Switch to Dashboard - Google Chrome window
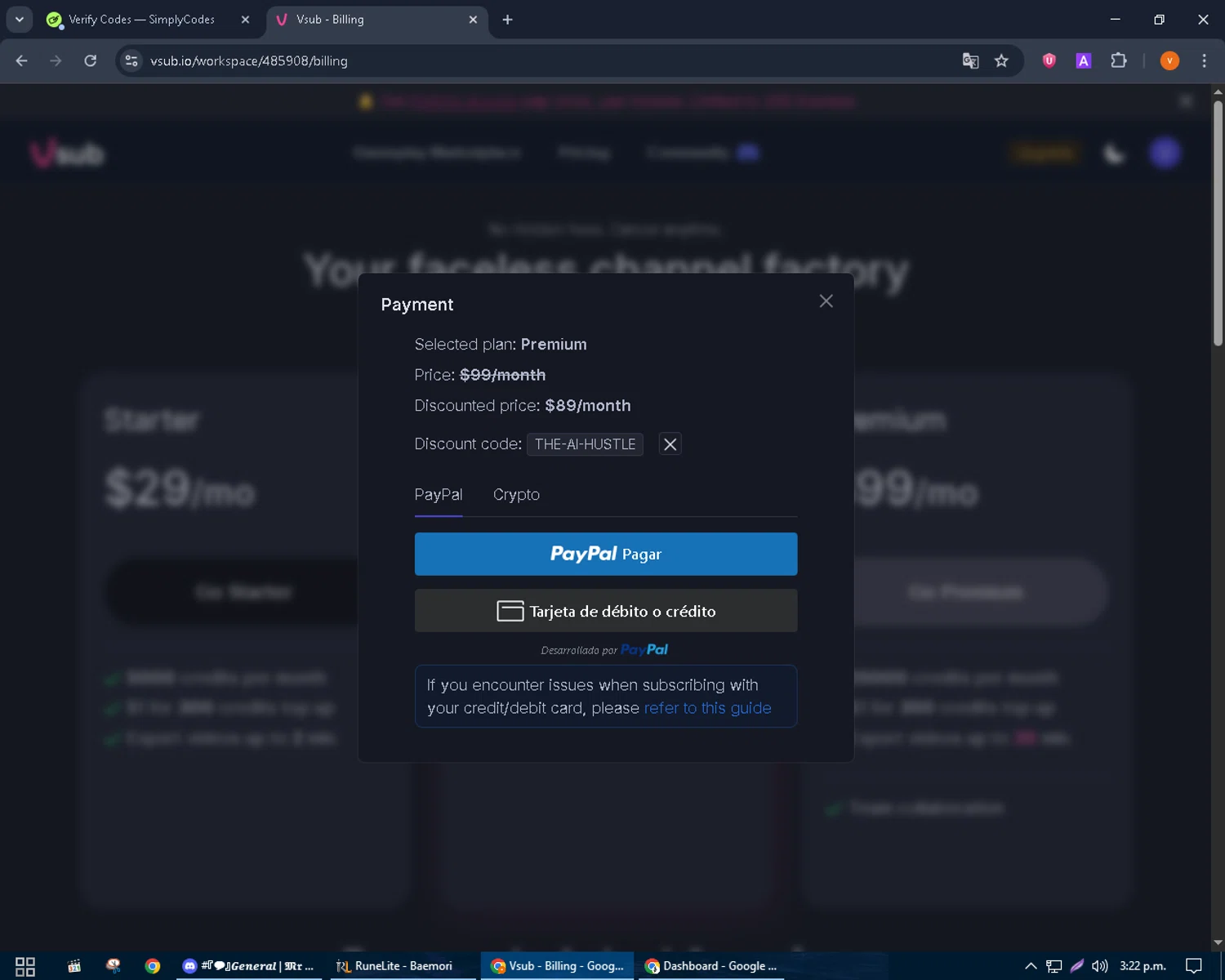 (x=711, y=966)
